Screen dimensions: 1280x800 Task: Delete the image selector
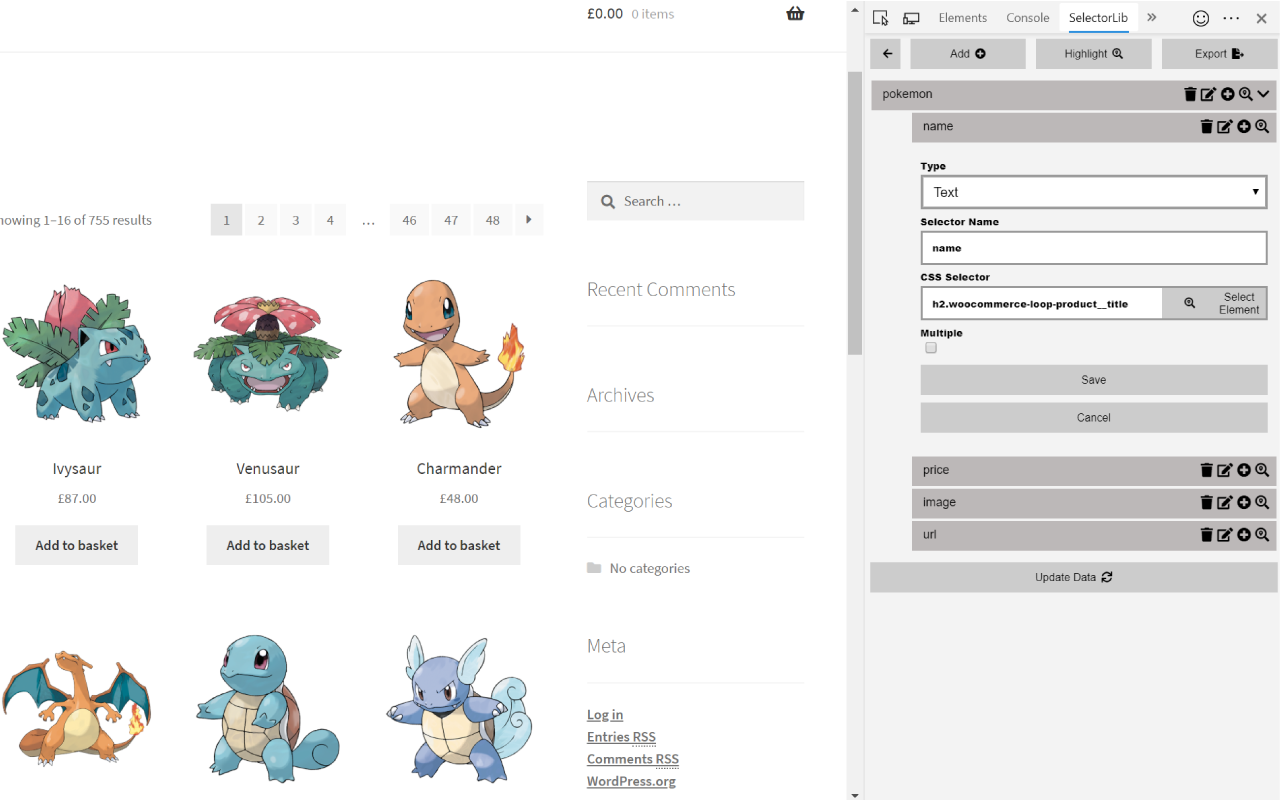tap(1206, 502)
